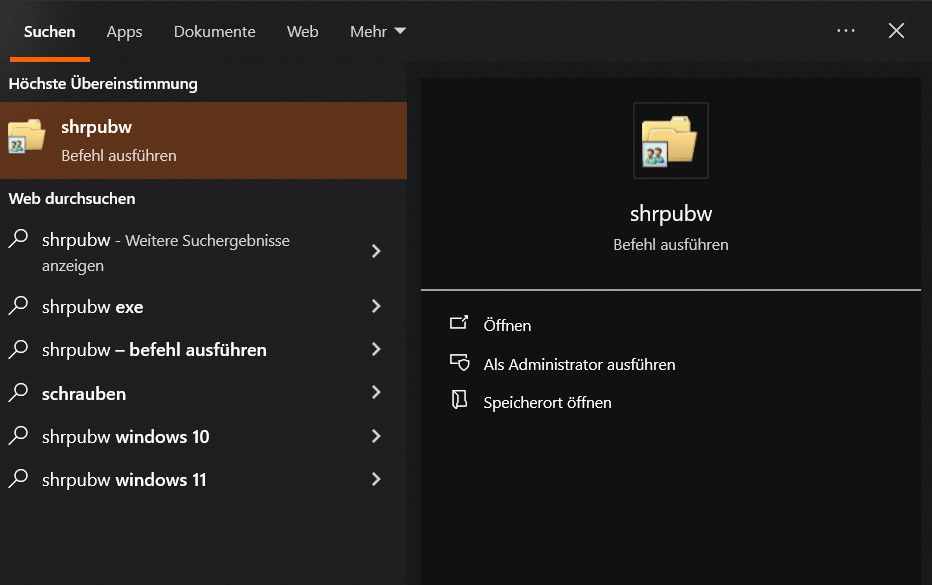Click the administrator shield icon

tap(459, 361)
